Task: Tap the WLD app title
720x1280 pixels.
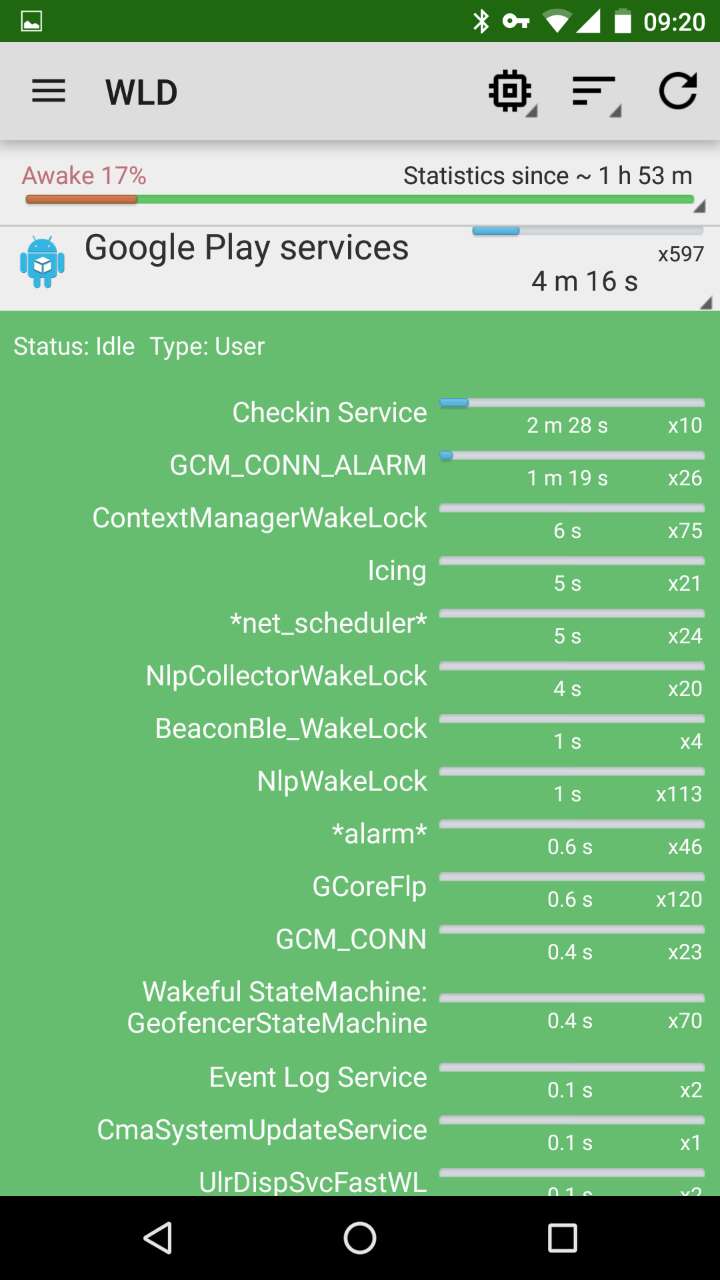Action: pyautogui.click(x=141, y=92)
